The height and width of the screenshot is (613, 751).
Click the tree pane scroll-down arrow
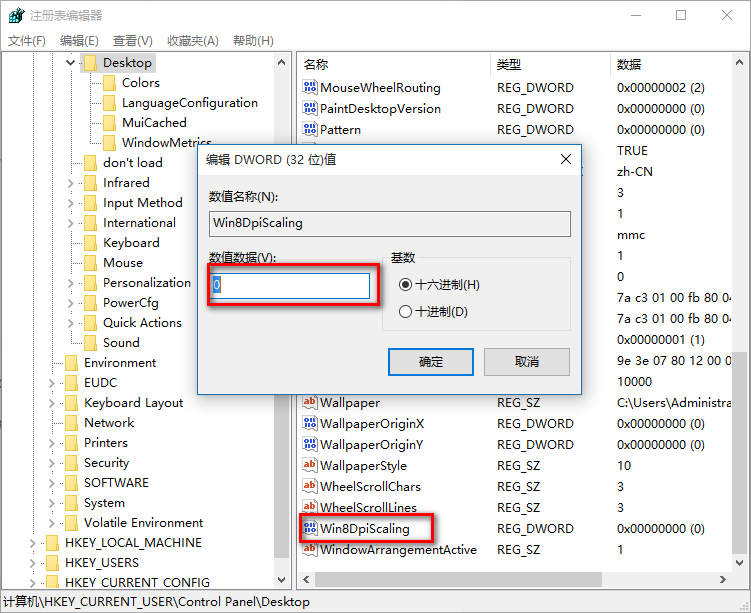point(282,579)
